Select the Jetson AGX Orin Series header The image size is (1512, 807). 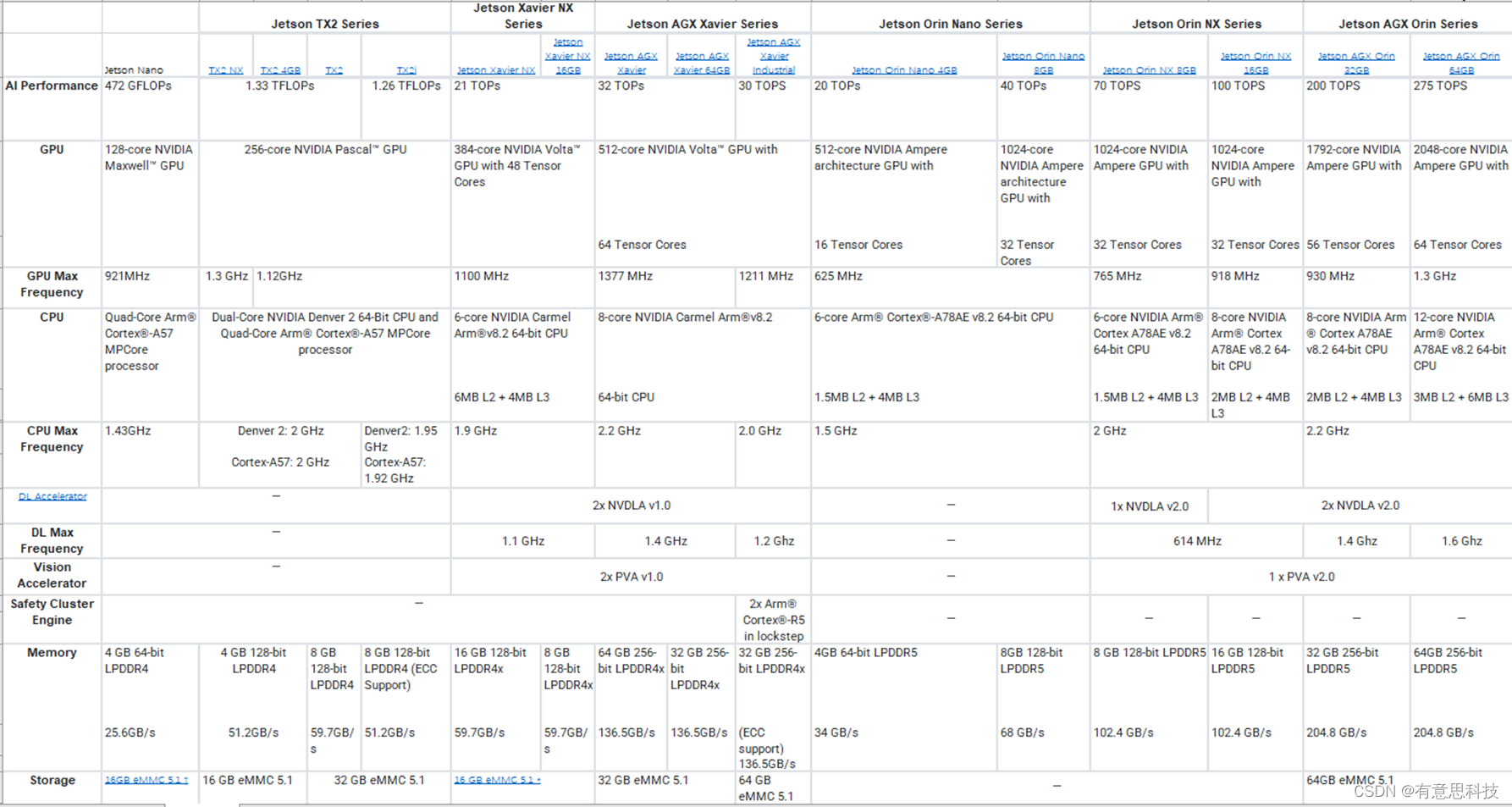point(1409,24)
